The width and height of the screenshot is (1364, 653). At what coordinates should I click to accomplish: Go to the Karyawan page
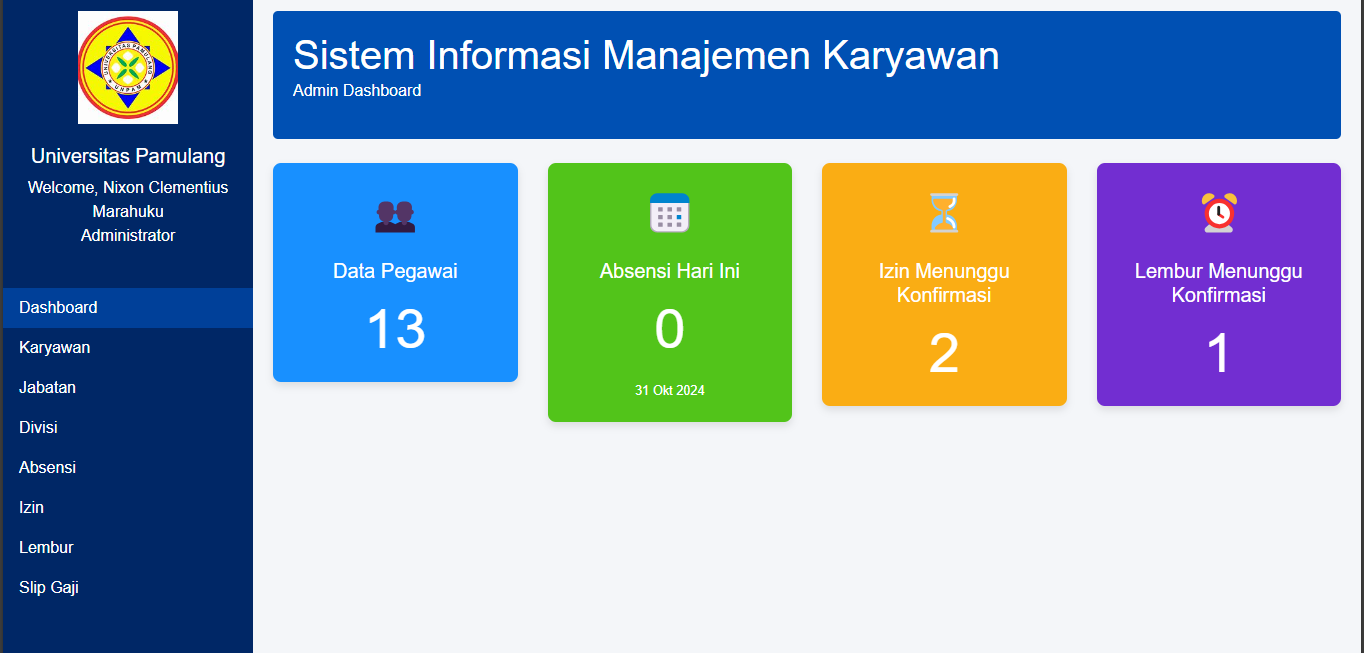[x=55, y=348]
